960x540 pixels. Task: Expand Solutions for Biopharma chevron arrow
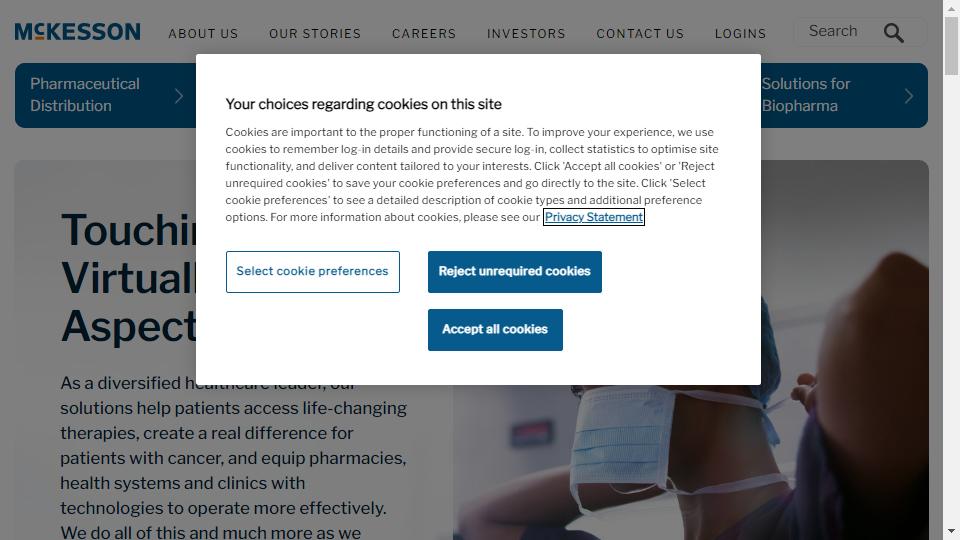click(909, 96)
